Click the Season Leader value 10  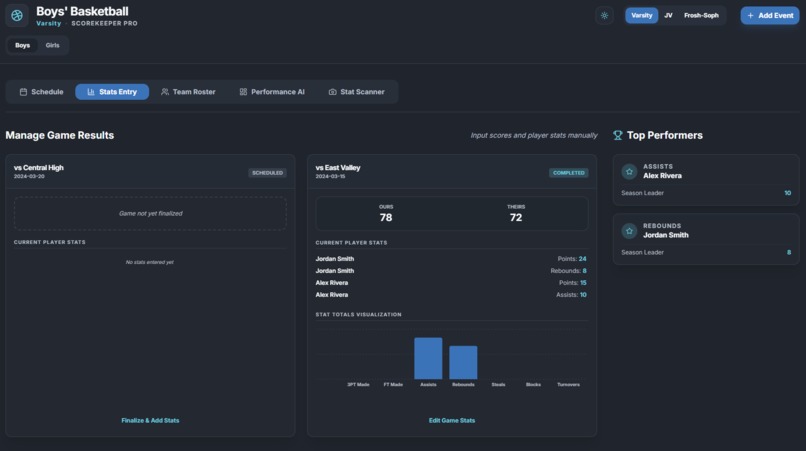[x=787, y=193]
